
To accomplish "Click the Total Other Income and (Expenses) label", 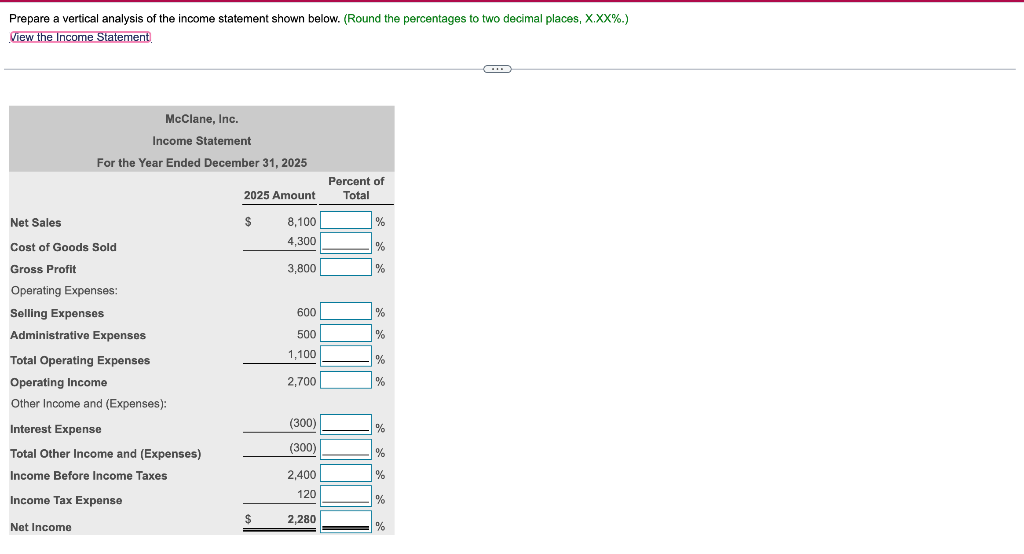I will pyautogui.click(x=106, y=454).
